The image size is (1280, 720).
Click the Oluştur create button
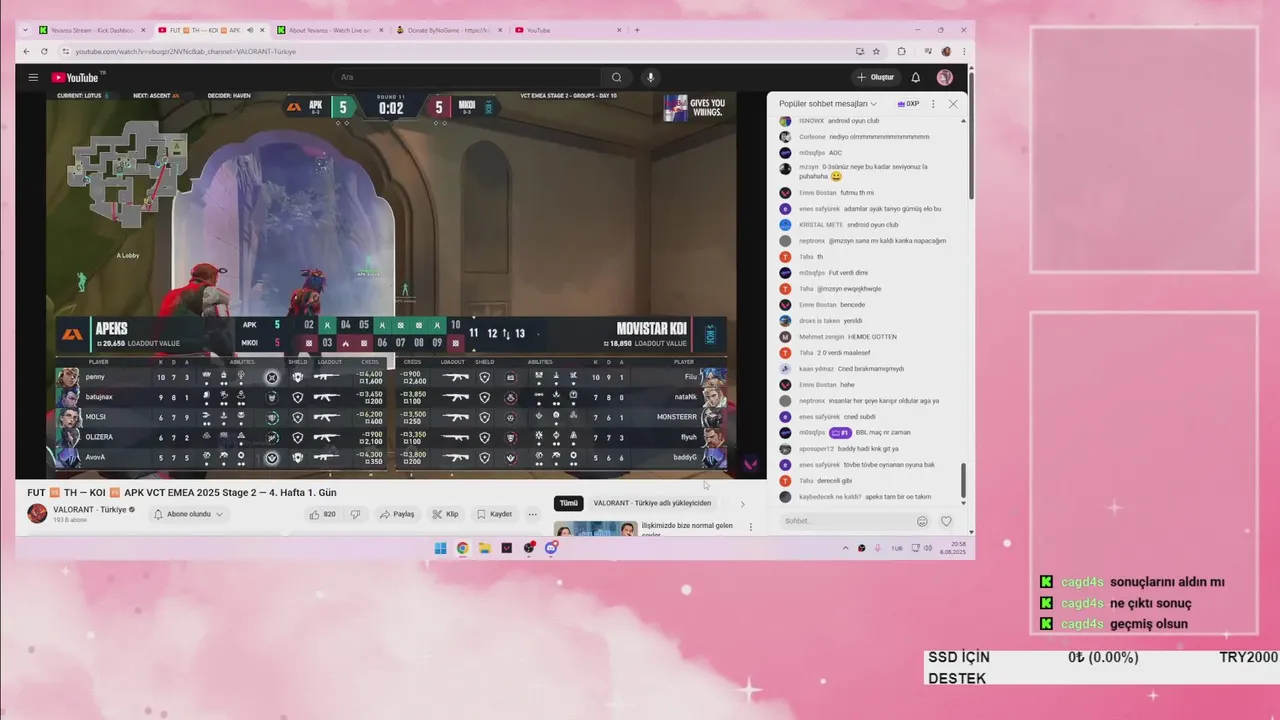point(875,77)
